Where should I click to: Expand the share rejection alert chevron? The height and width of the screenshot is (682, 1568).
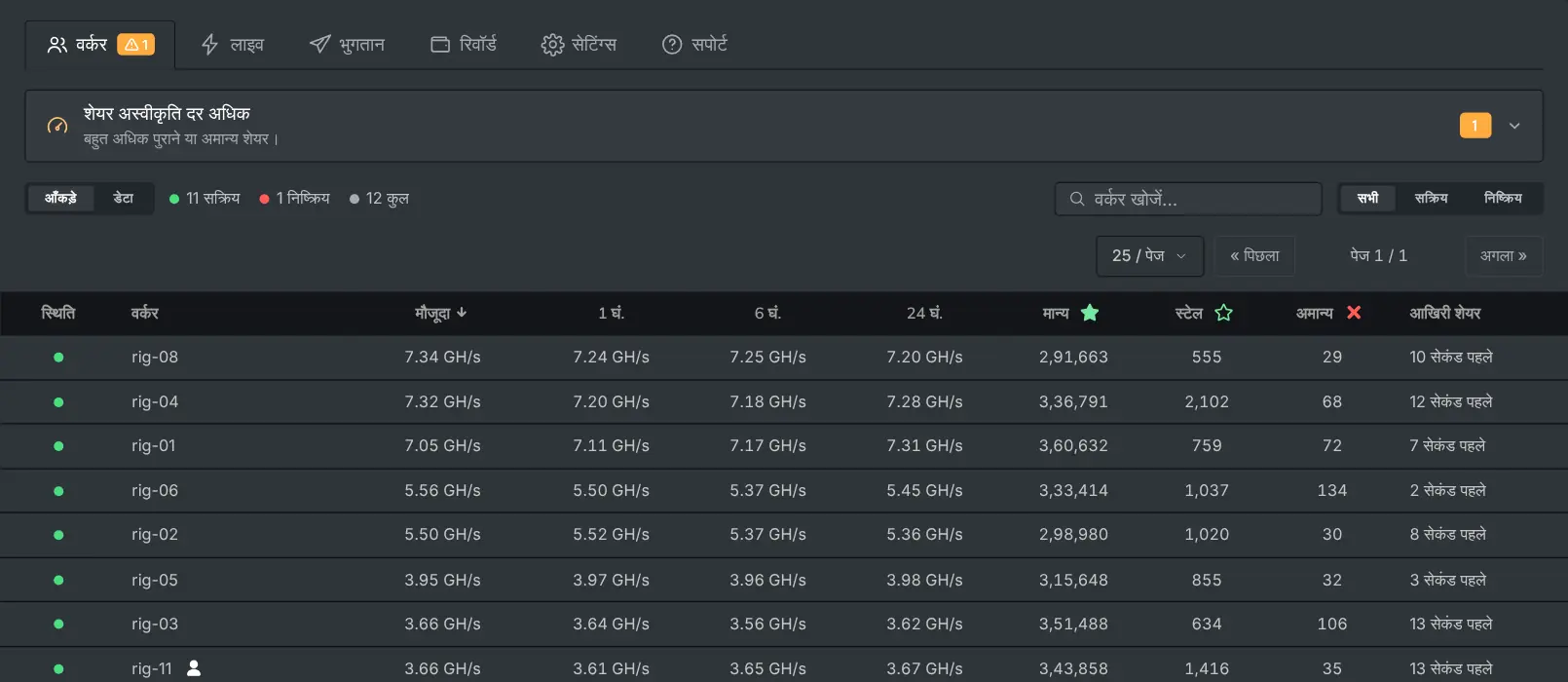click(1514, 126)
